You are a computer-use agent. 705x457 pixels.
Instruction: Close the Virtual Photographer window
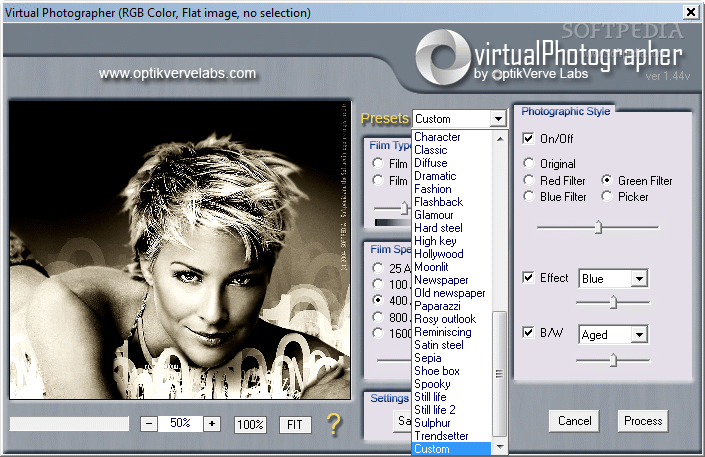pos(691,12)
